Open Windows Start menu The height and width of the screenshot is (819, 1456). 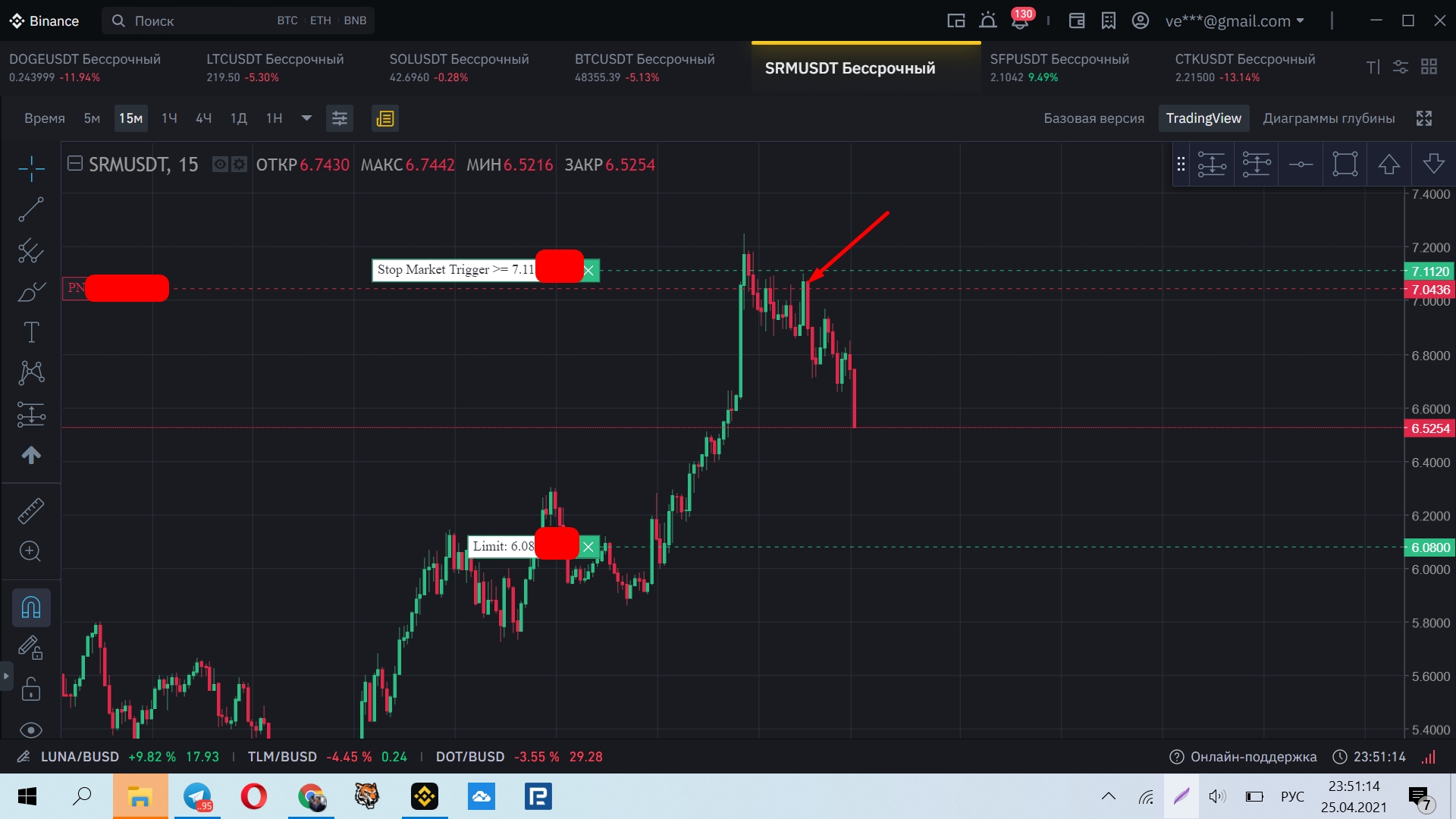point(27,796)
